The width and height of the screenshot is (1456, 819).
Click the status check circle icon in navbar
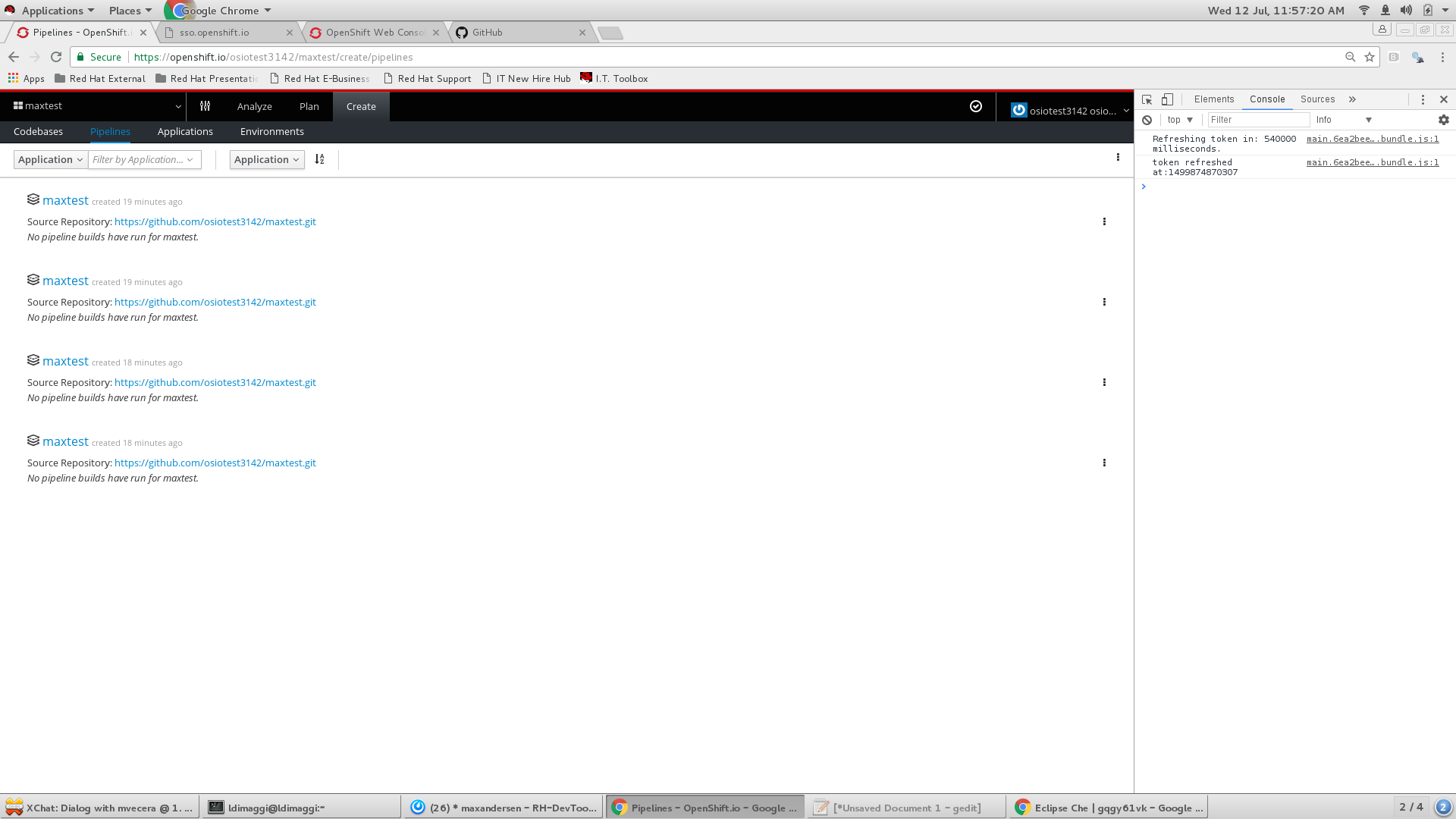pos(976,107)
